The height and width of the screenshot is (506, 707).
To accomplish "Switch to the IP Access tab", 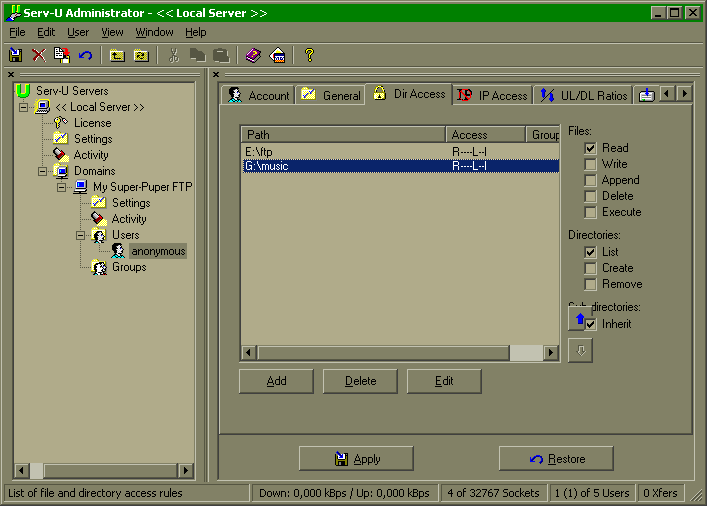I will click(492, 95).
